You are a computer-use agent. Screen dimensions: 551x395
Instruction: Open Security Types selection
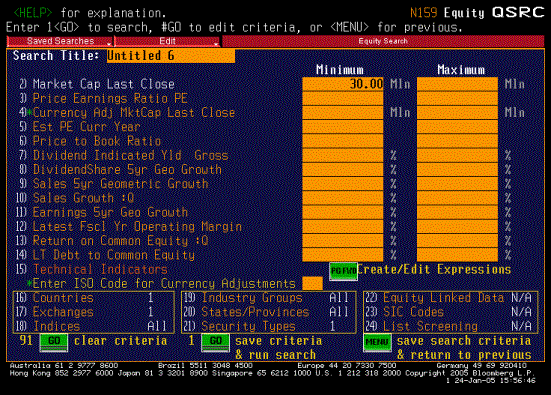point(248,326)
